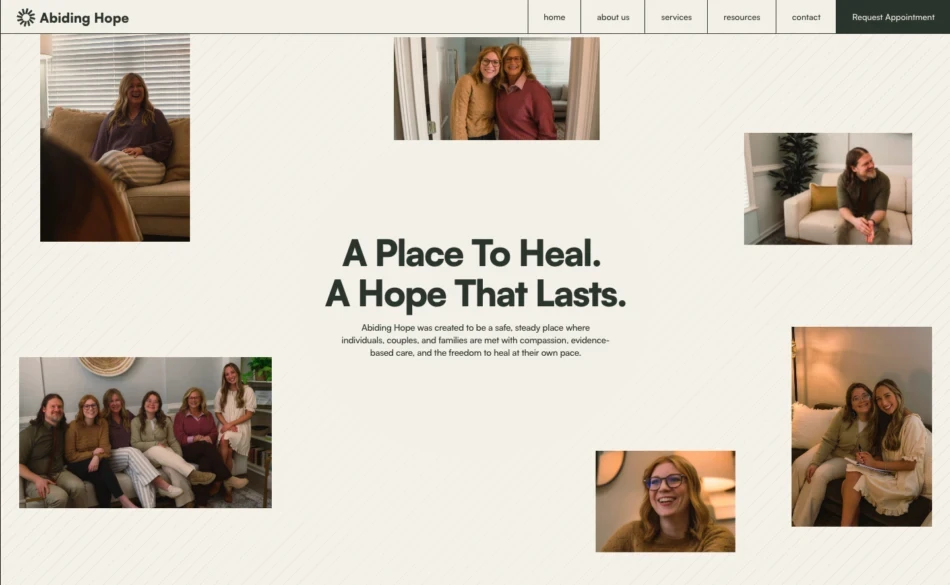The image size is (950, 585).
Task: Click the window blinds in the couch photo
Action: pos(119,74)
